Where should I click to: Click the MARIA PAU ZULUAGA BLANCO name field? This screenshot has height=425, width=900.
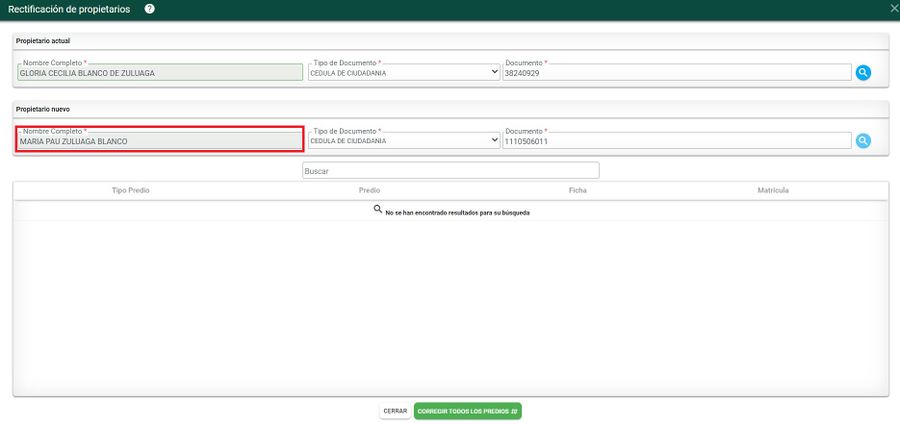click(160, 141)
